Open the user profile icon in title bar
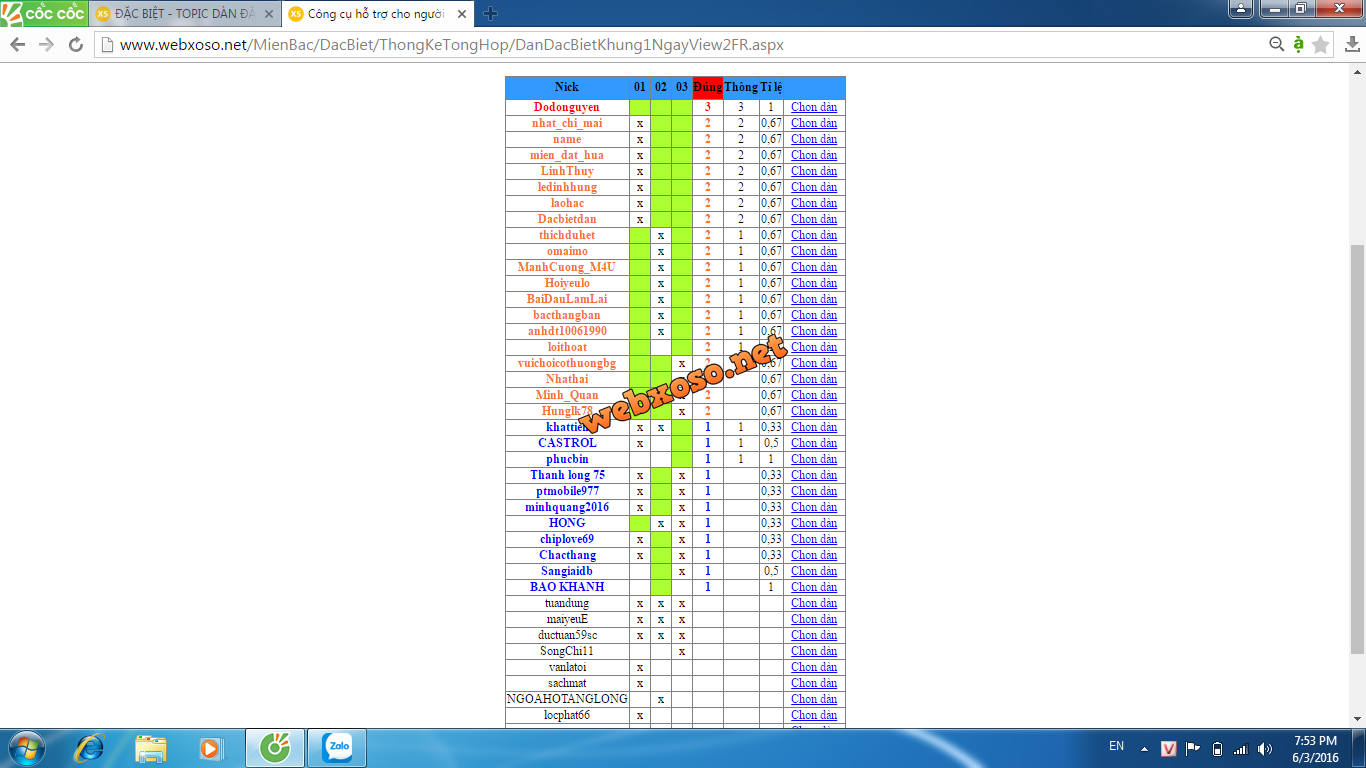Image resolution: width=1366 pixels, height=768 pixels. coord(1240,9)
